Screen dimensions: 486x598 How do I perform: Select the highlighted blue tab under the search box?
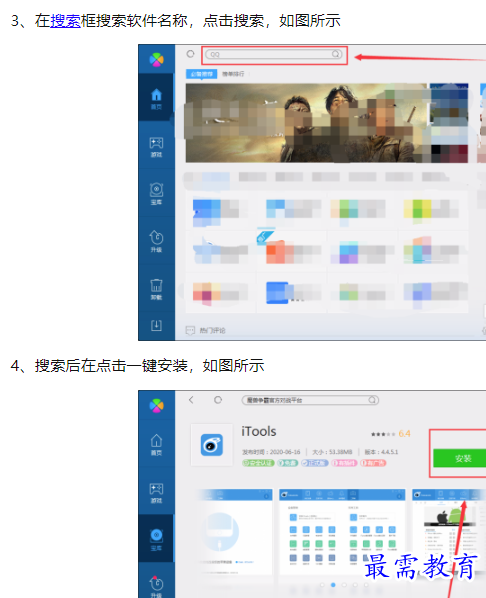(201, 74)
